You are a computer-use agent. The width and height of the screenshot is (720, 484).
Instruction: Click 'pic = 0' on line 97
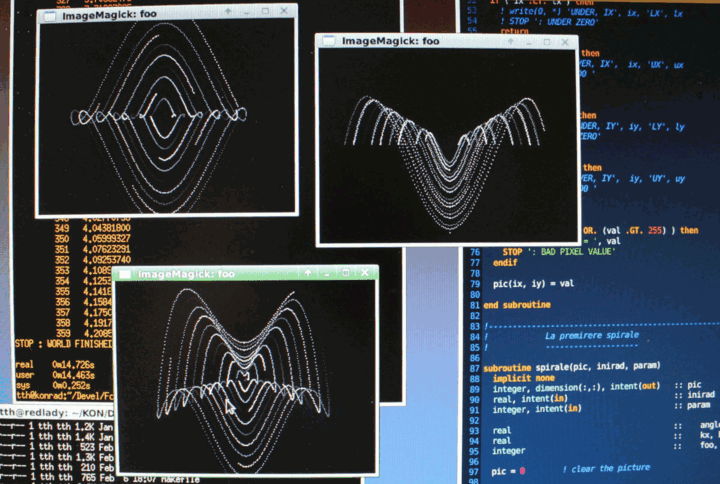[508, 471]
